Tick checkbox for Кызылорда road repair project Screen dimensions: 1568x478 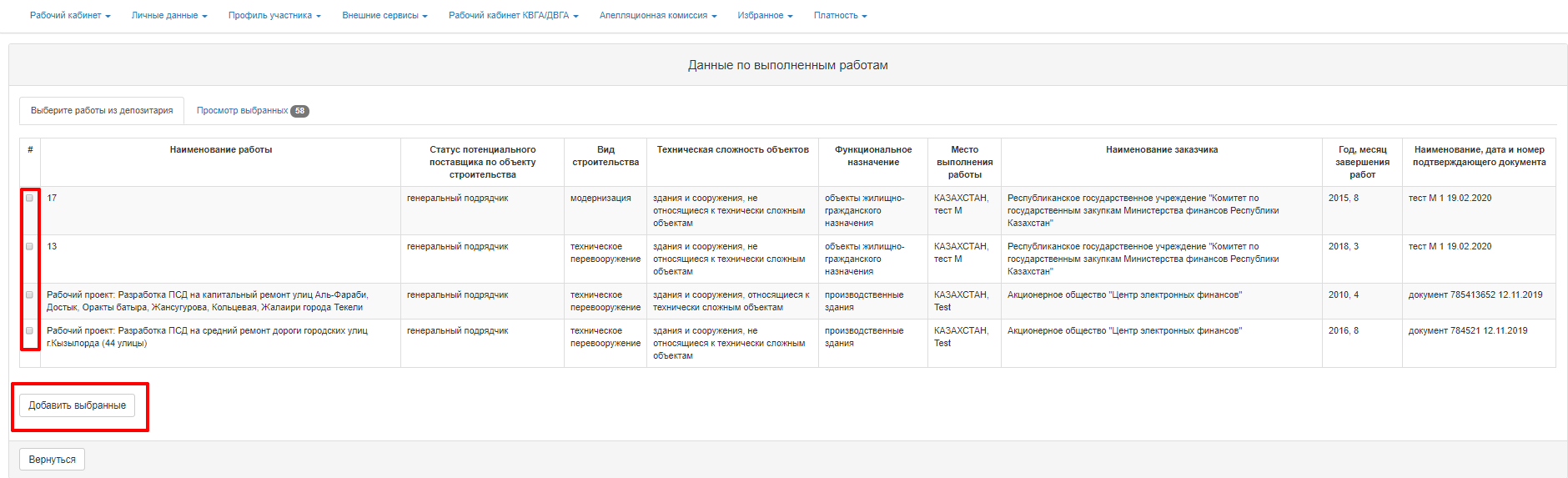[30, 331]
